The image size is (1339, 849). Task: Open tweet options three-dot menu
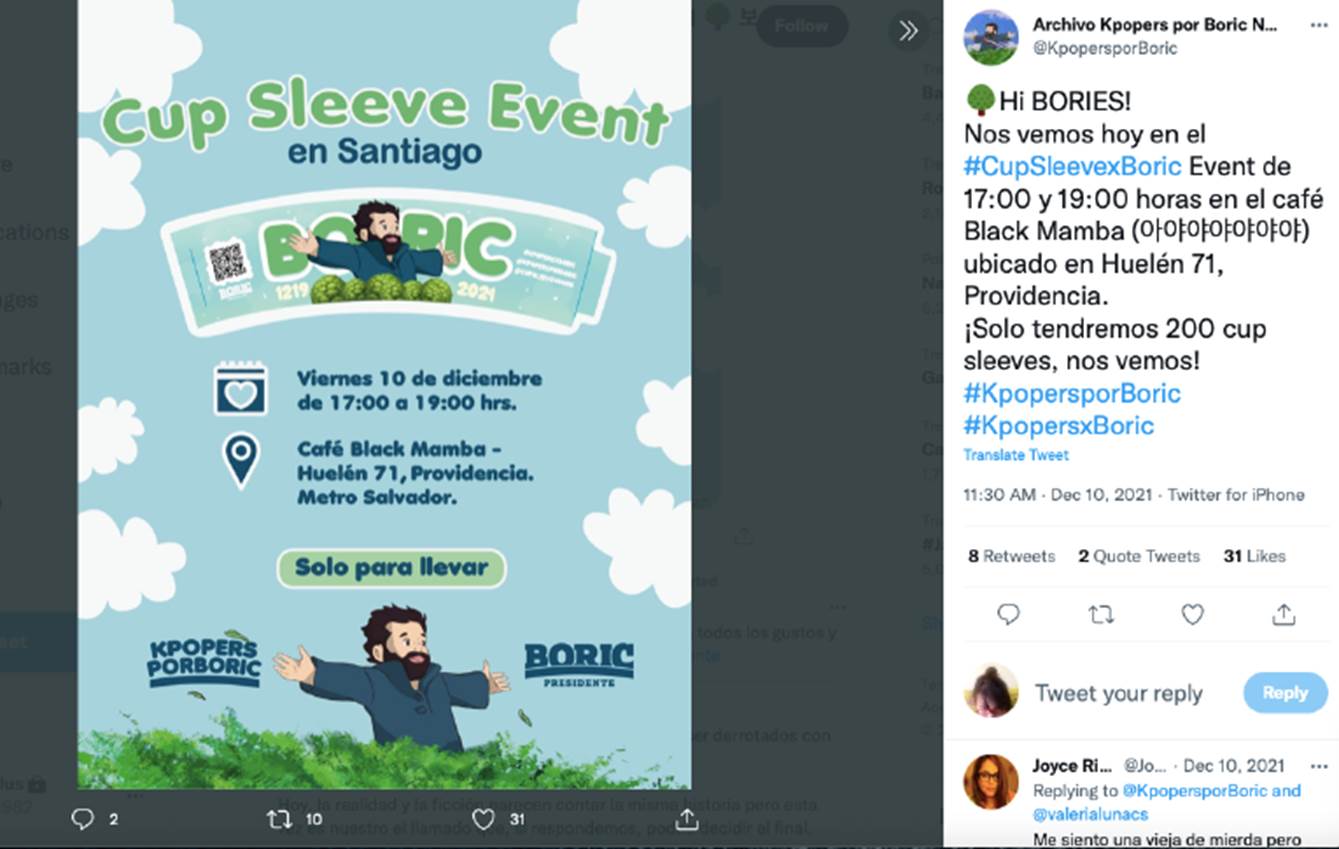[1319, 27]
